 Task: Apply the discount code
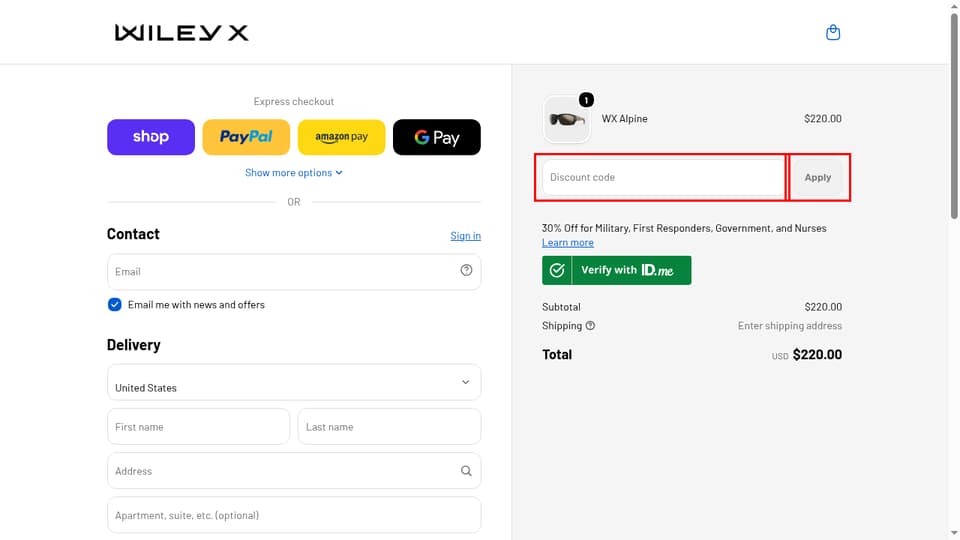pyautogui.click(x=817, y=178)
